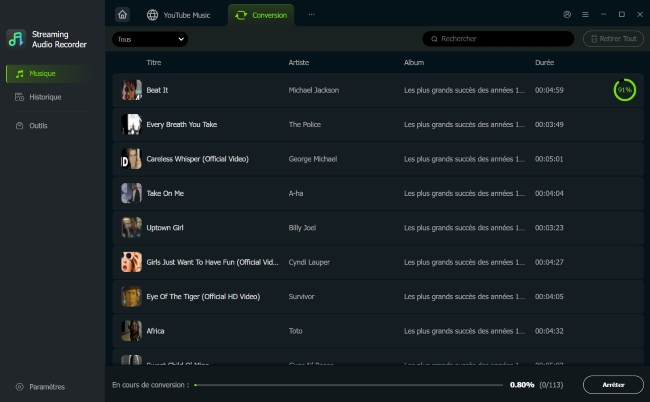Click the Girls Just Want To Have Fun thumbnail
The height and width of the screenshot is (402, 650).
click(x=131, y=262)
